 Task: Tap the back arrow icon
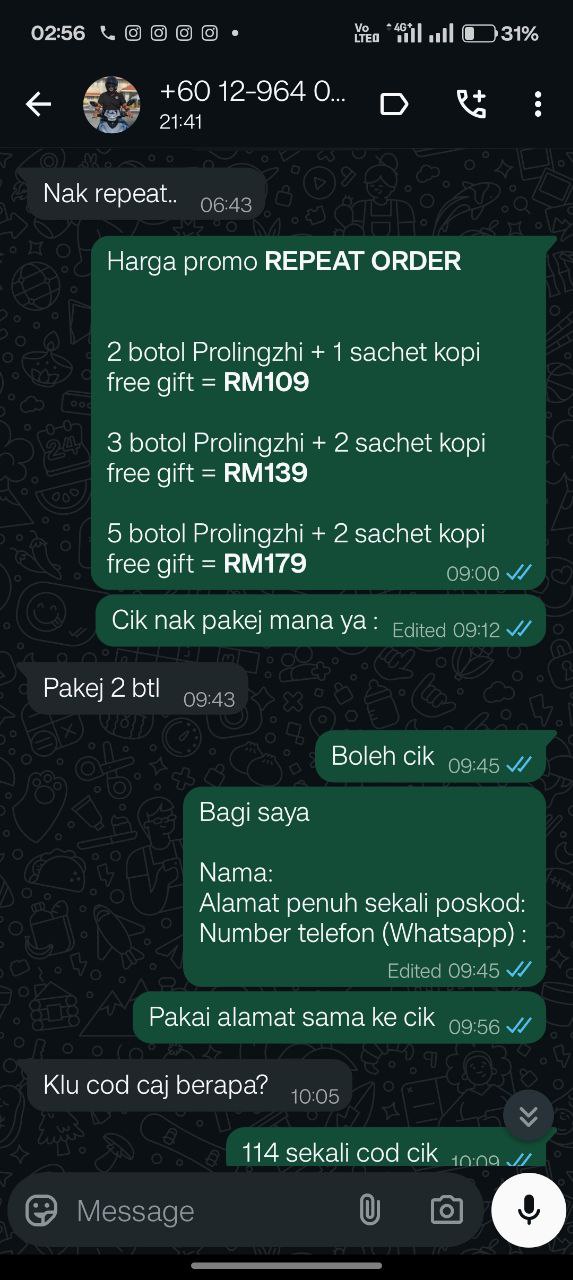pyautogui.click(x=38, y=104)
